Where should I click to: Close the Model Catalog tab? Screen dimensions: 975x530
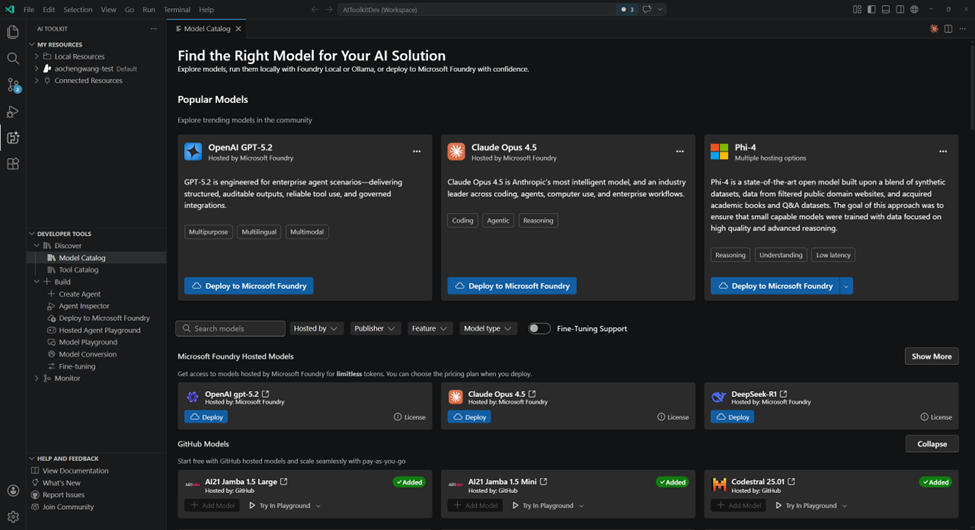tap(238, 29)
